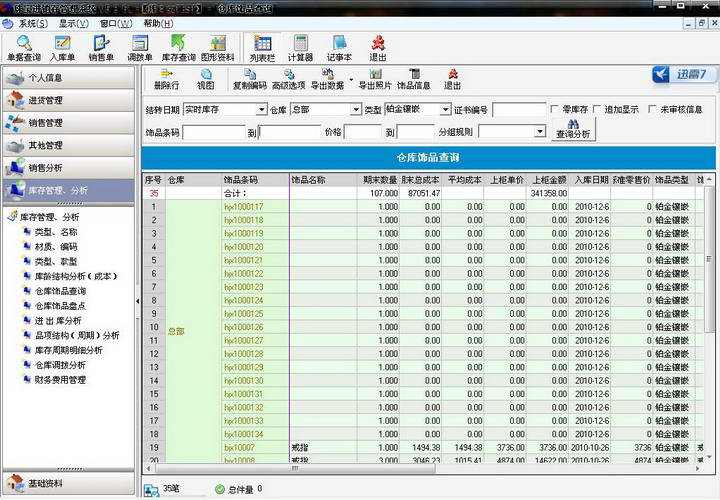Click the 导出照片 export photos icon
This screenshot has height=500, width=720.
click(x=375, y=79)
